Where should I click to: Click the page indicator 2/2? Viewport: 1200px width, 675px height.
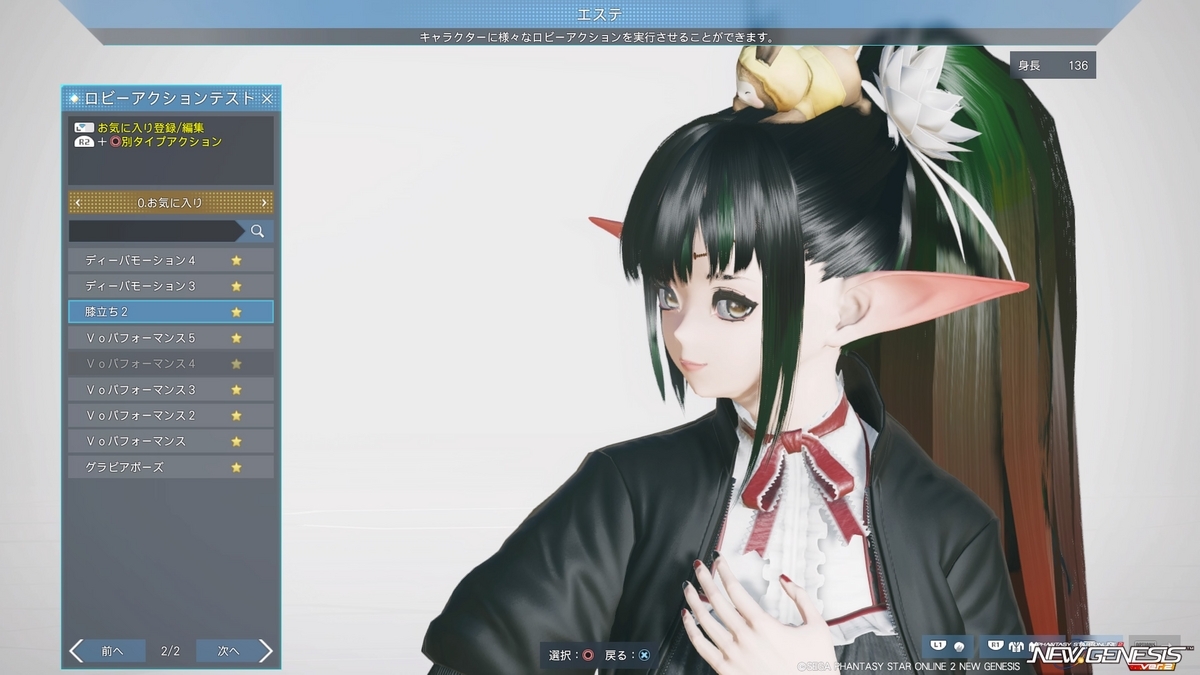pos(170,651)
